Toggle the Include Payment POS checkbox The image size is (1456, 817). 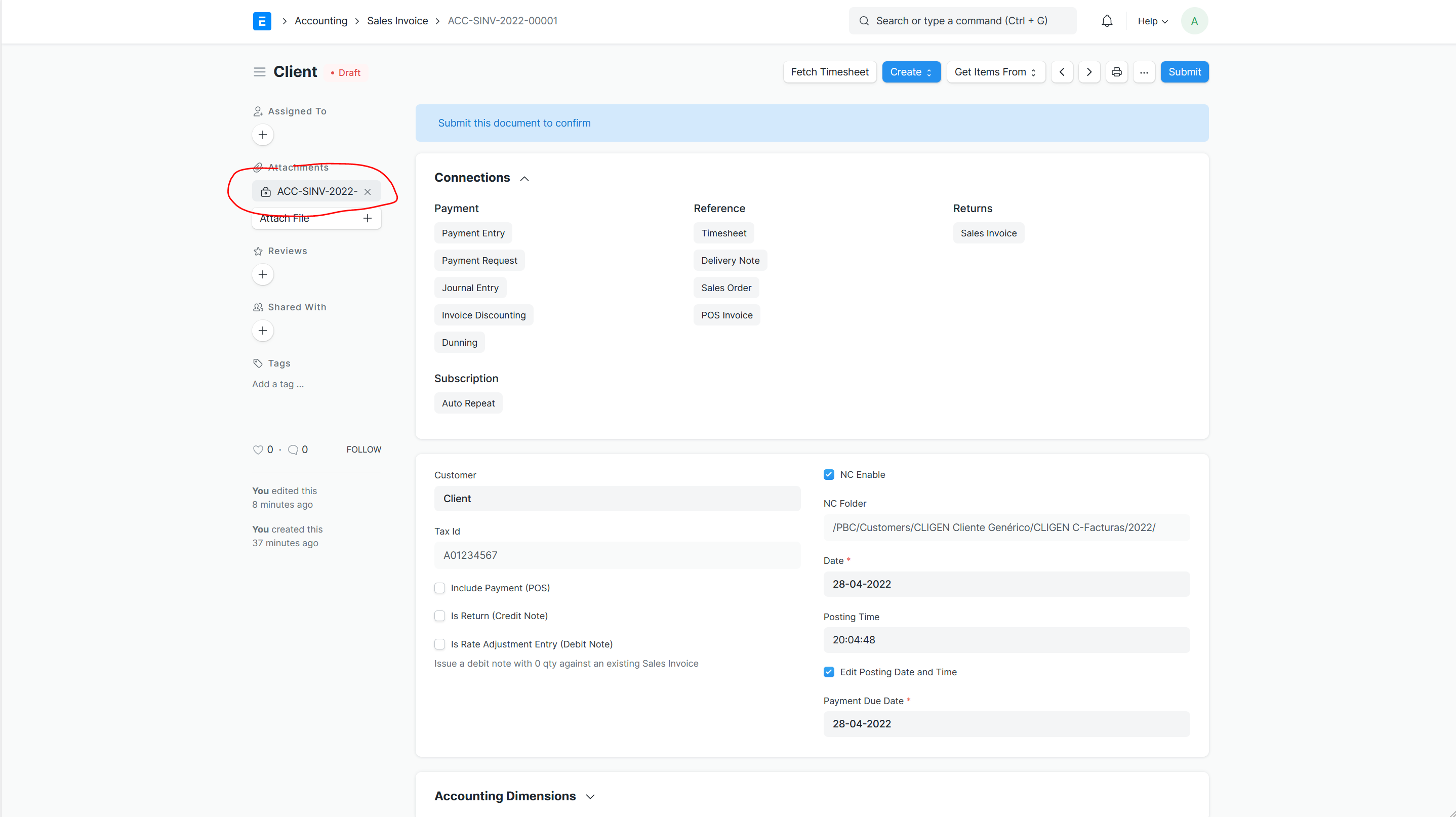pos(439,587)
